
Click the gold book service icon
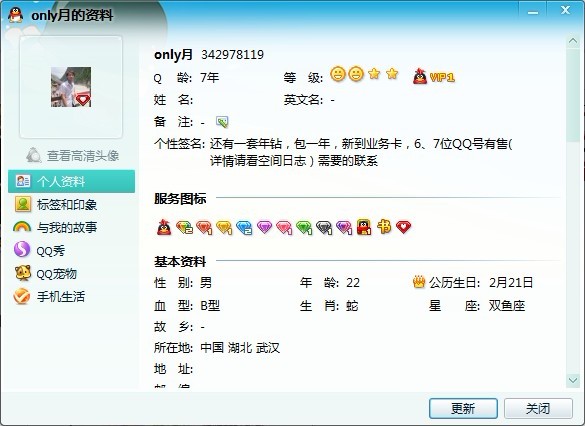pyautogui.click(x=384, y=226)
